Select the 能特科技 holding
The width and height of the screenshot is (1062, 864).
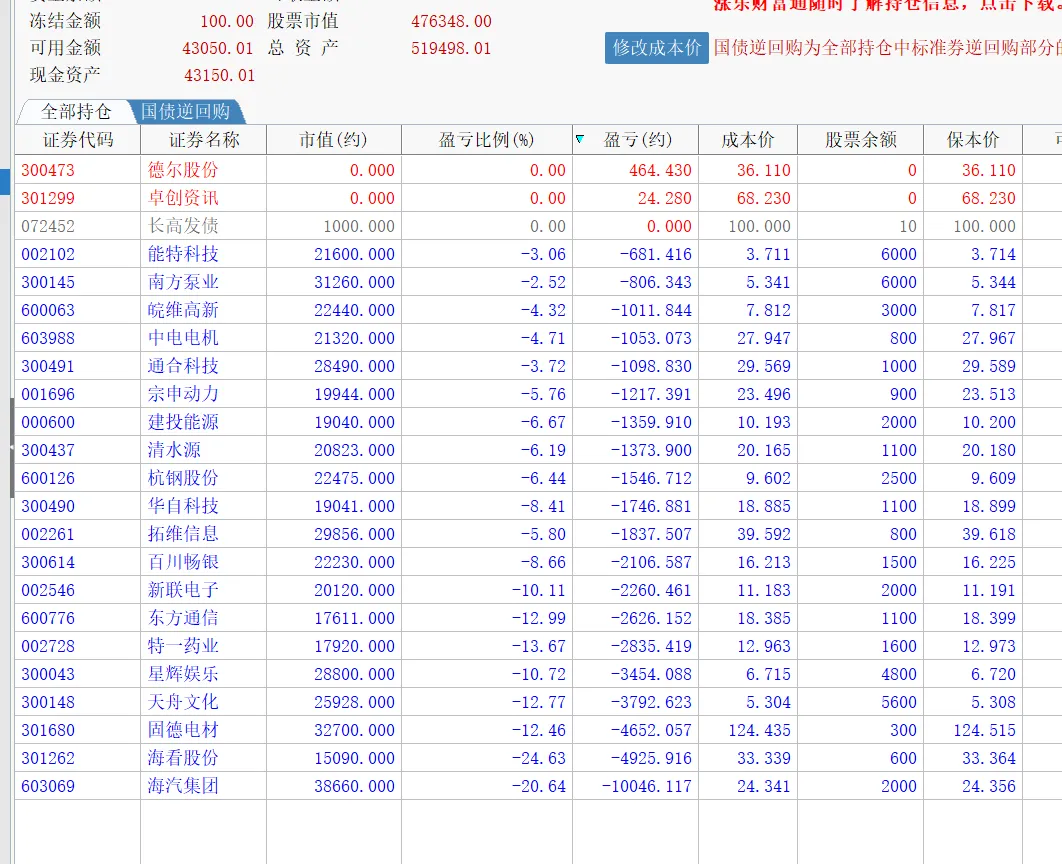click(183, 254)
